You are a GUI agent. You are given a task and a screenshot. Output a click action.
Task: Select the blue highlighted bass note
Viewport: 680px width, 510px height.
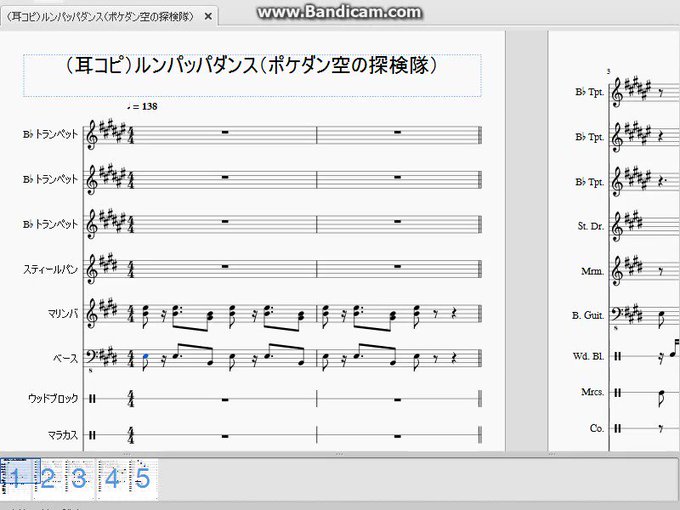point(146,356)
